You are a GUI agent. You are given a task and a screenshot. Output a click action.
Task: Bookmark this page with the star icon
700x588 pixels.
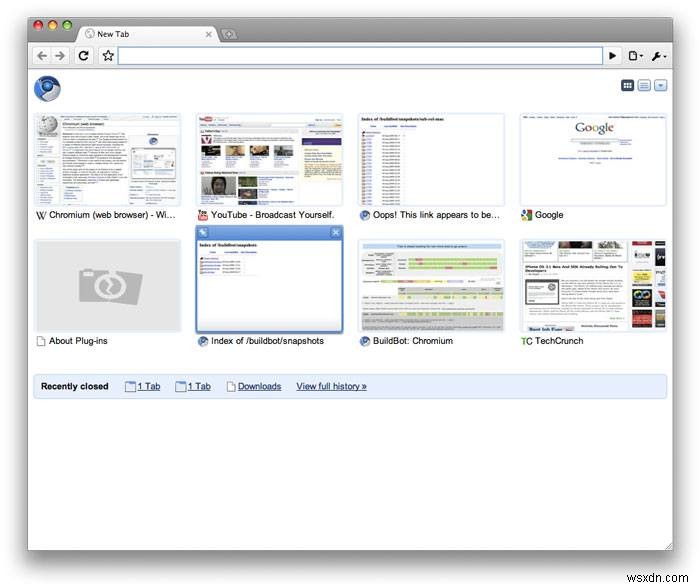click(x=108, y=56)
